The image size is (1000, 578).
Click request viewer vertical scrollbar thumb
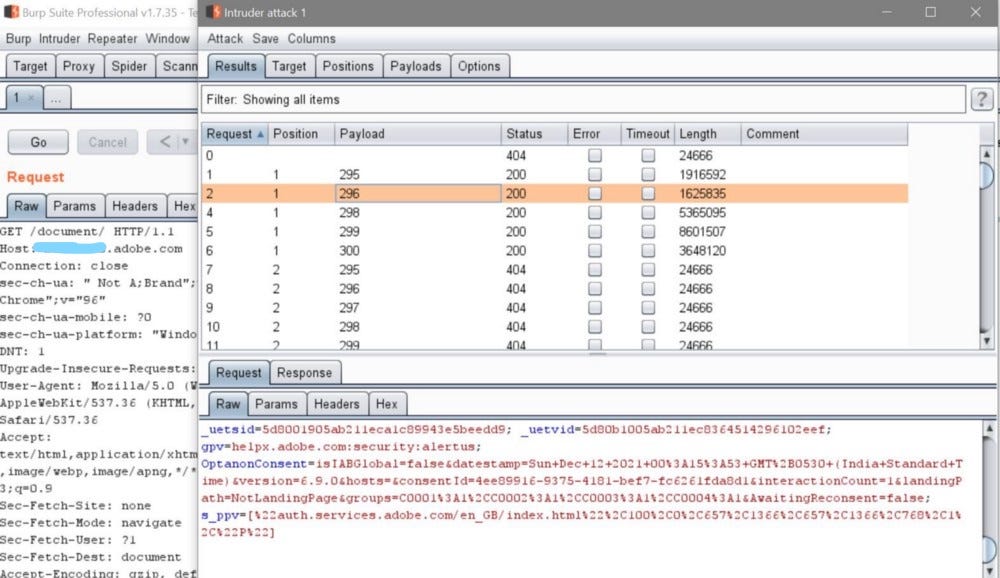click(x=989, y=549)
